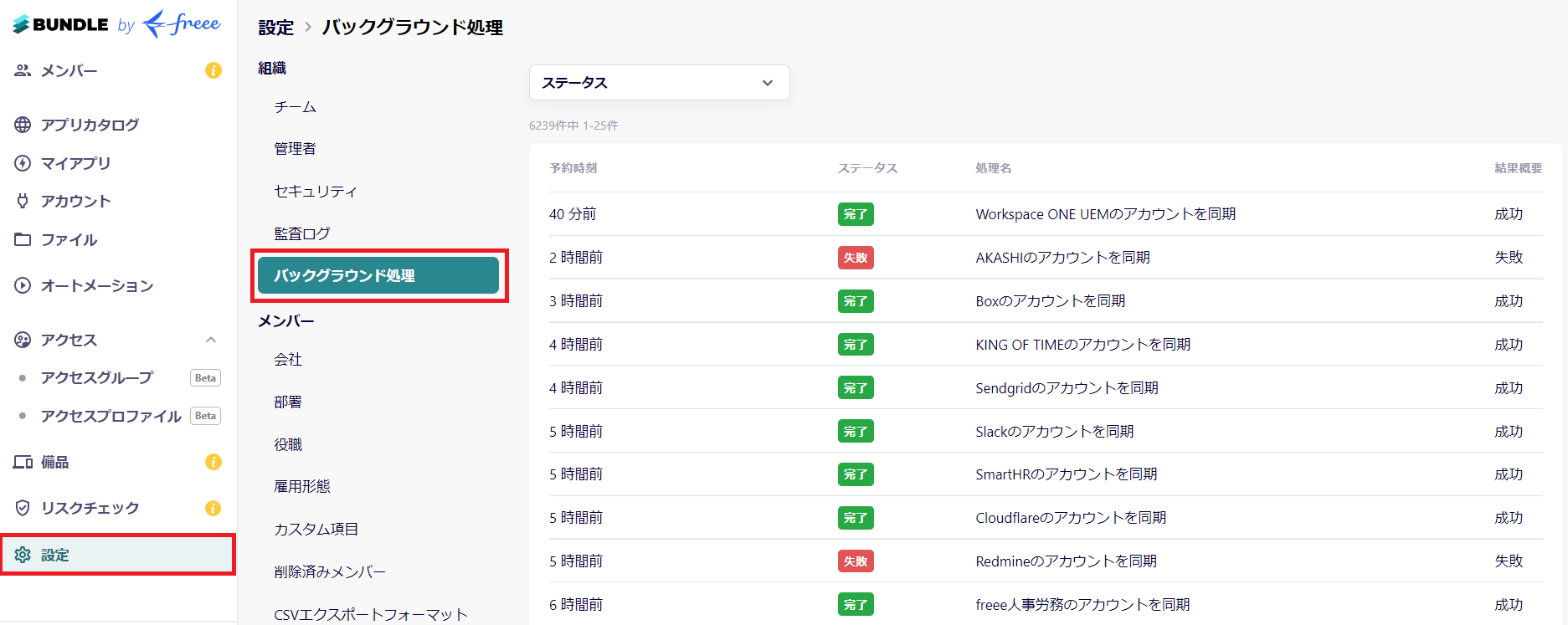Click the members people icon in sidebar
Image resolution: width=1568 pixels, height=625 pixels.
(23, 70)
